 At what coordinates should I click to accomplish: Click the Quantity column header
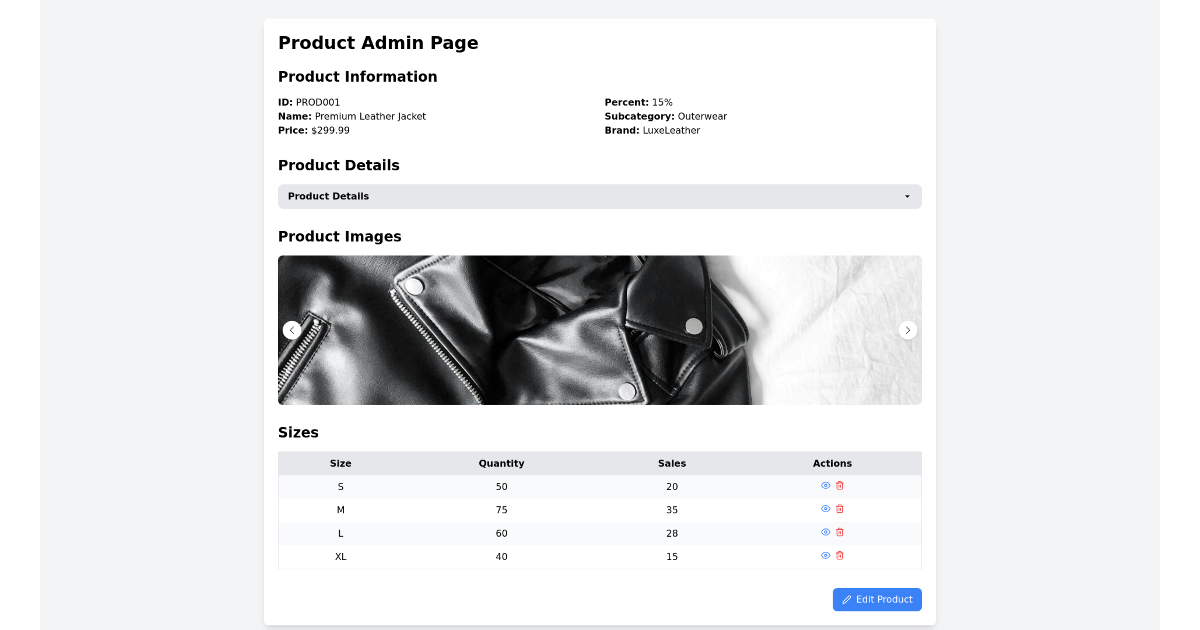pyautogui.click(x=501, y=463)
